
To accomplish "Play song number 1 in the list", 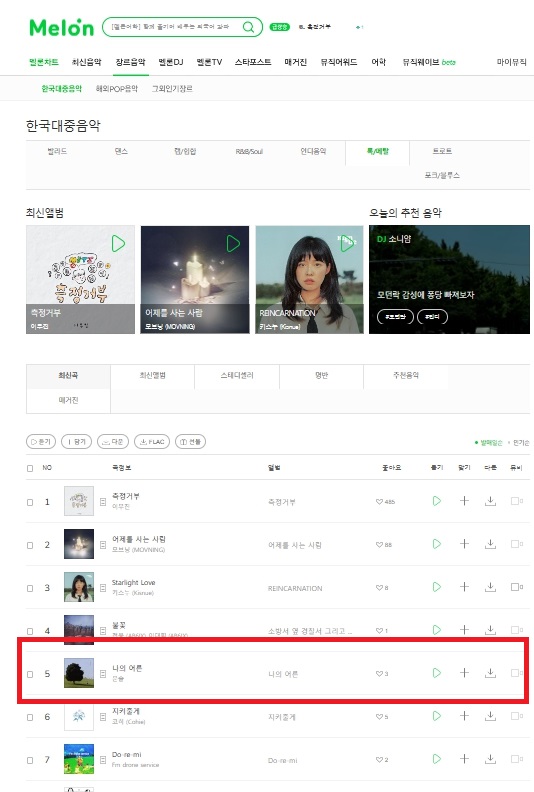I will tap(437, 501).
